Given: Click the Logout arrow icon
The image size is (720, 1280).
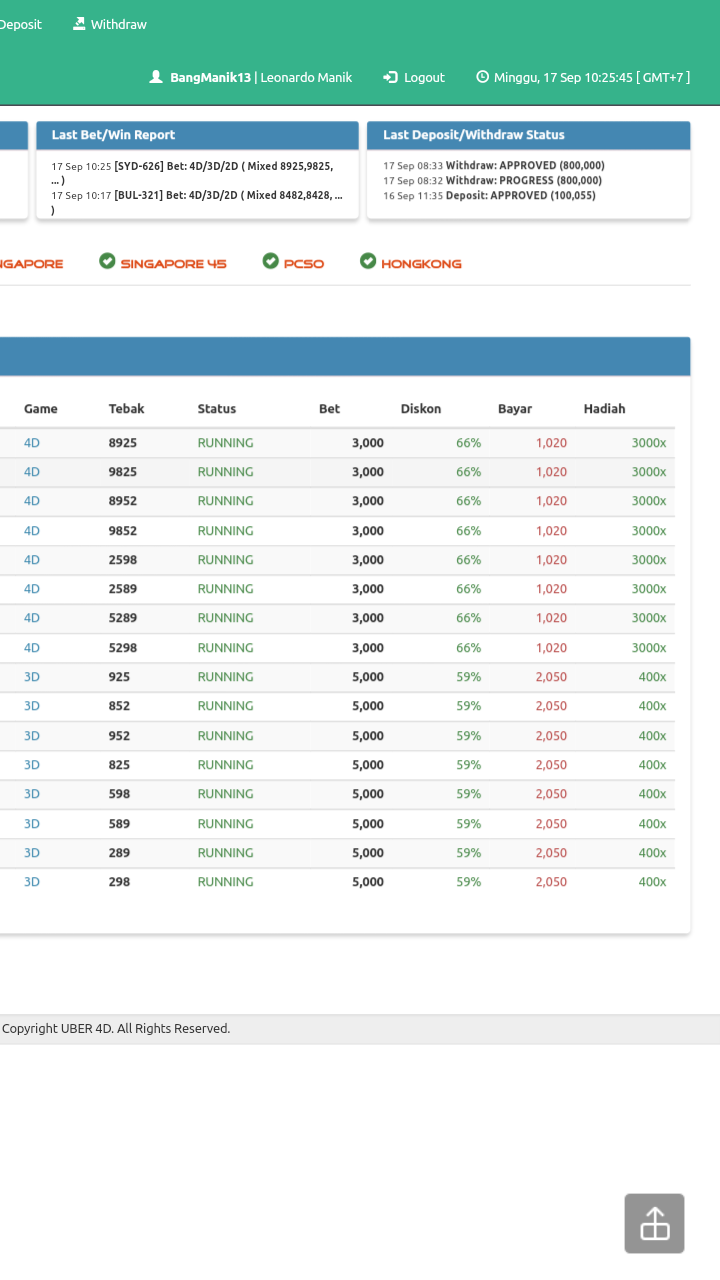Looking at the screenshot, I should tap(390, 77).
